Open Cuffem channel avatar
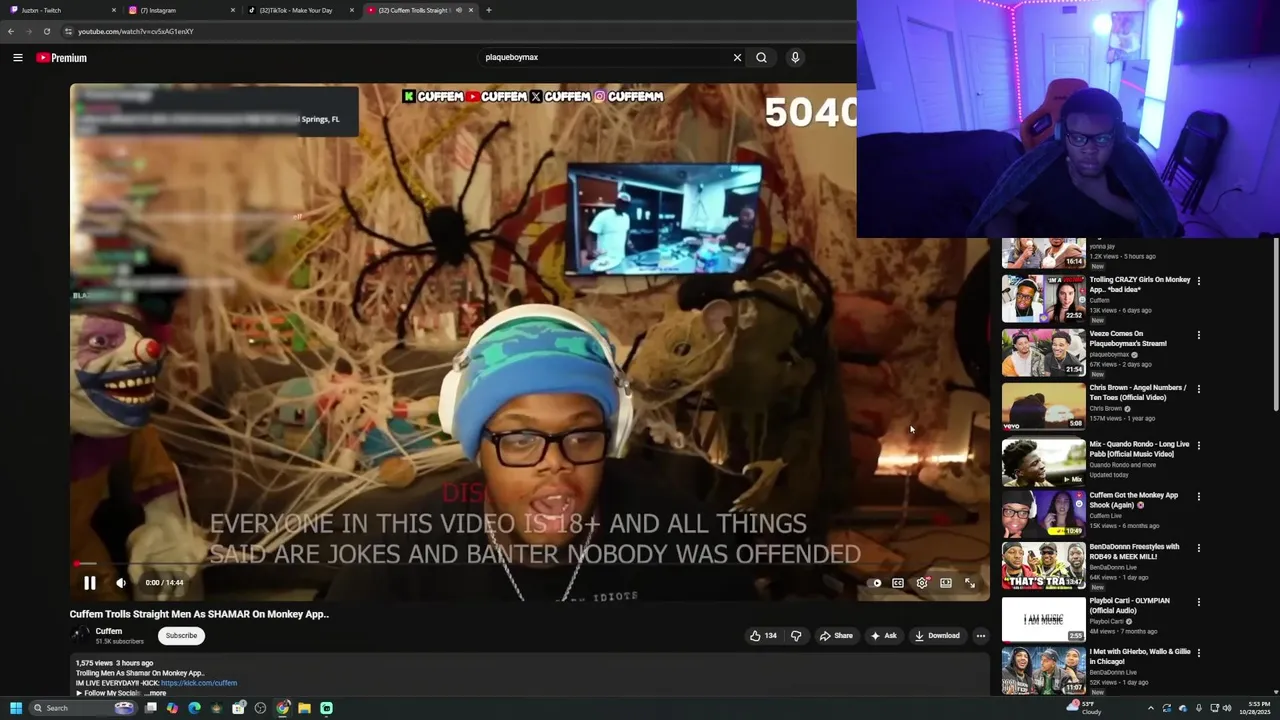Screen dimensions: 1280x720 (x=79, y=635)
